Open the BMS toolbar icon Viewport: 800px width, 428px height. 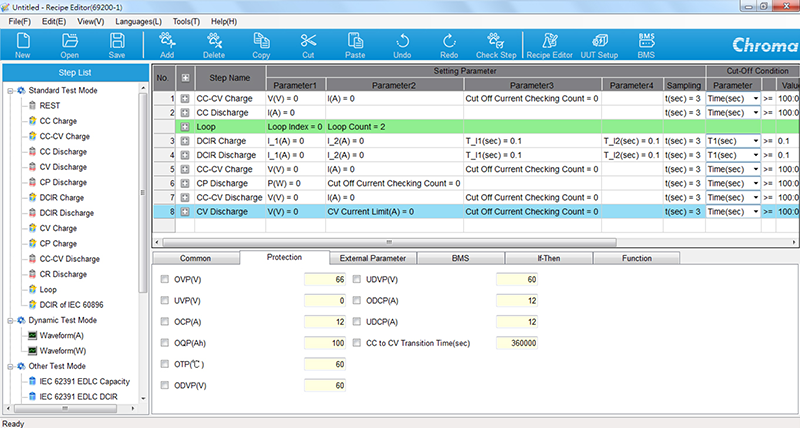[x=646, y=45]
